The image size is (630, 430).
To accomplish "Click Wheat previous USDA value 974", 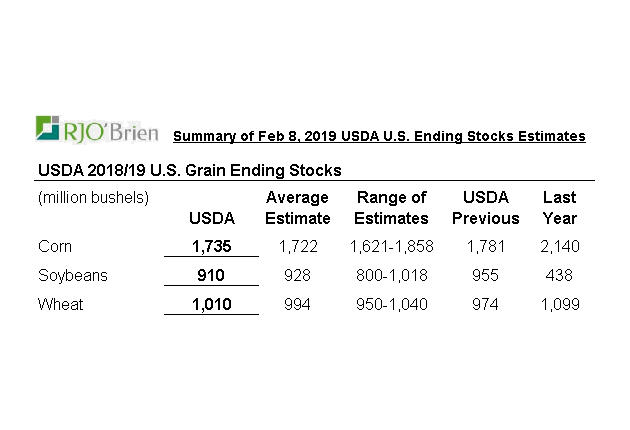I will pos(485,304).
